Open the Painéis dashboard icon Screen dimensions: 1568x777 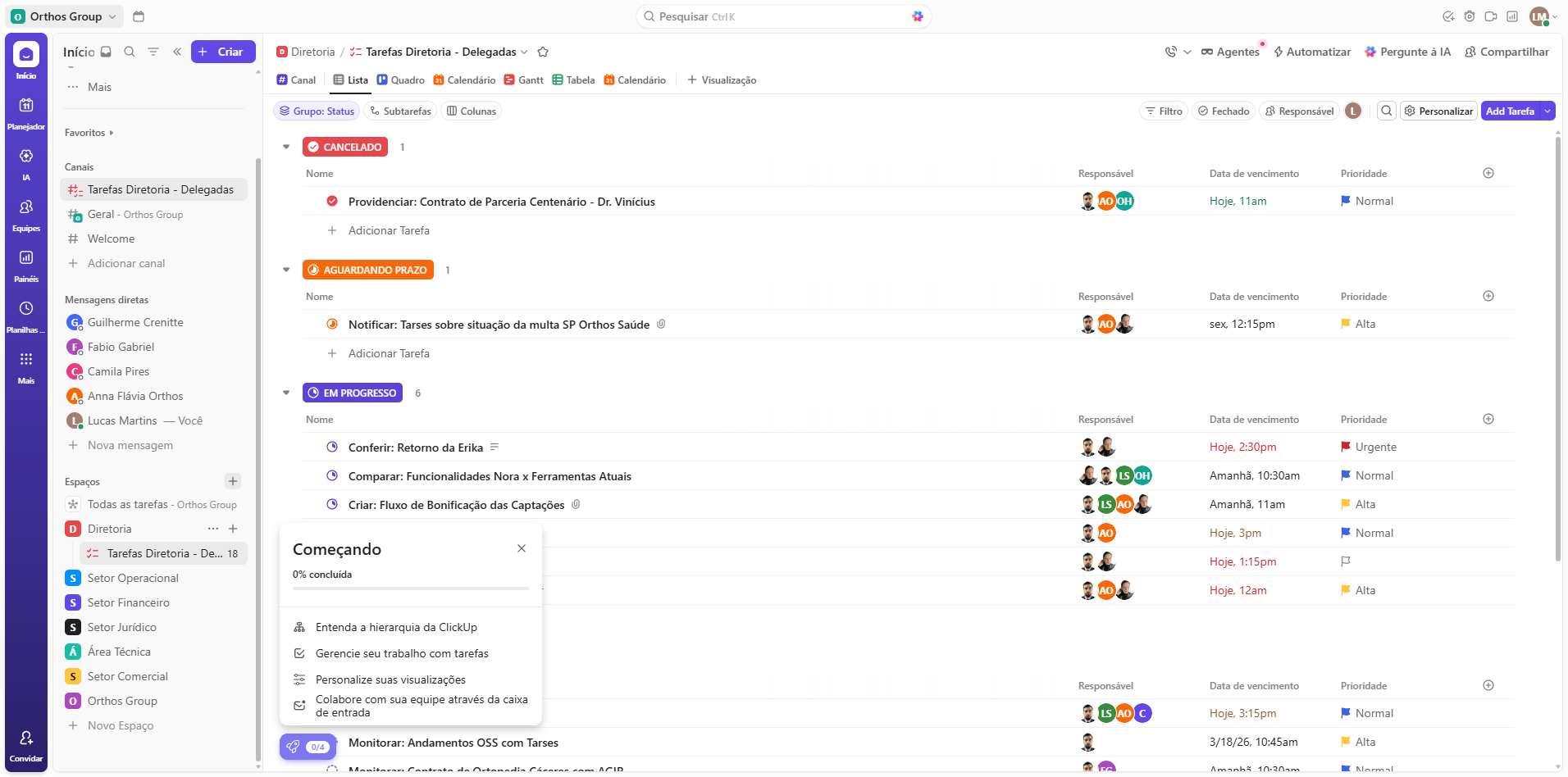tap(26, 258)
